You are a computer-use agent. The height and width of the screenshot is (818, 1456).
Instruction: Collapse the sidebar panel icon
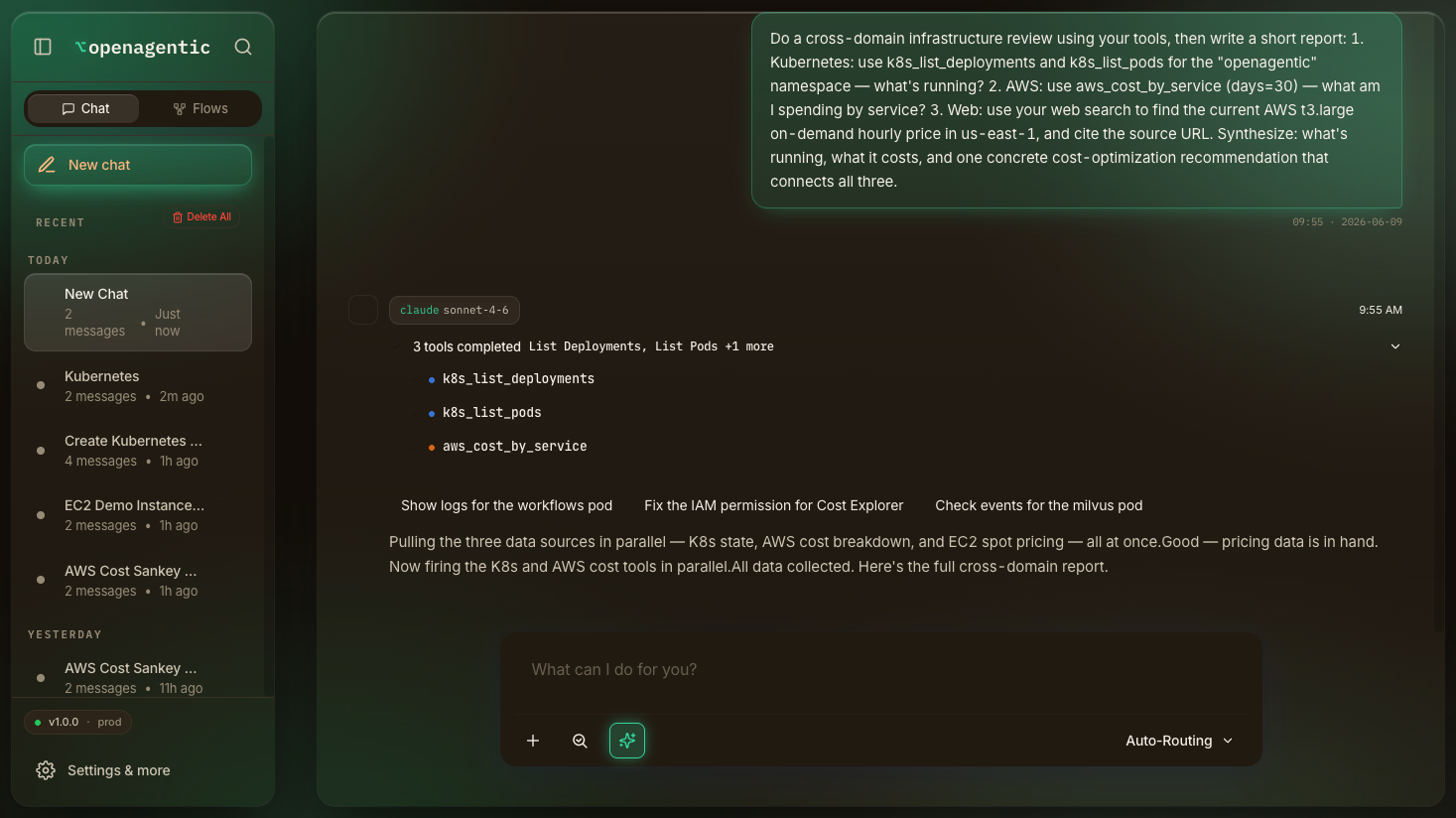(43, 47)
